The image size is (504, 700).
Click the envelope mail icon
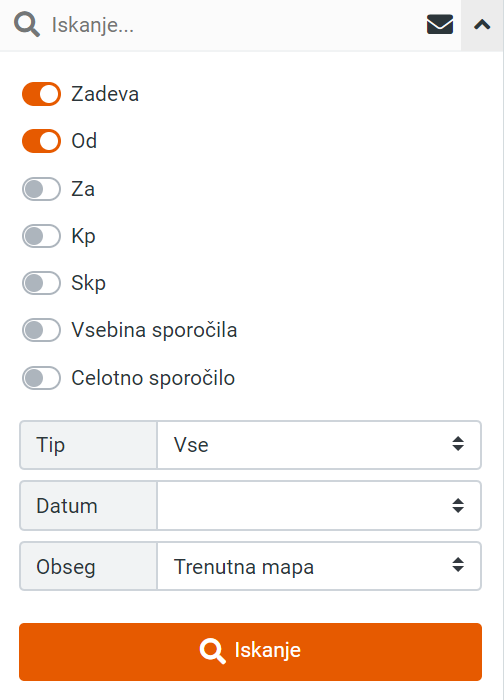click(x=440, y=25)
